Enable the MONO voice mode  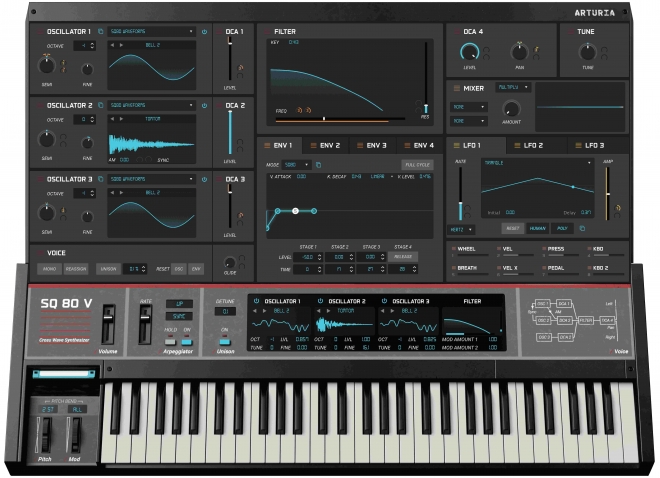[49, 269]
